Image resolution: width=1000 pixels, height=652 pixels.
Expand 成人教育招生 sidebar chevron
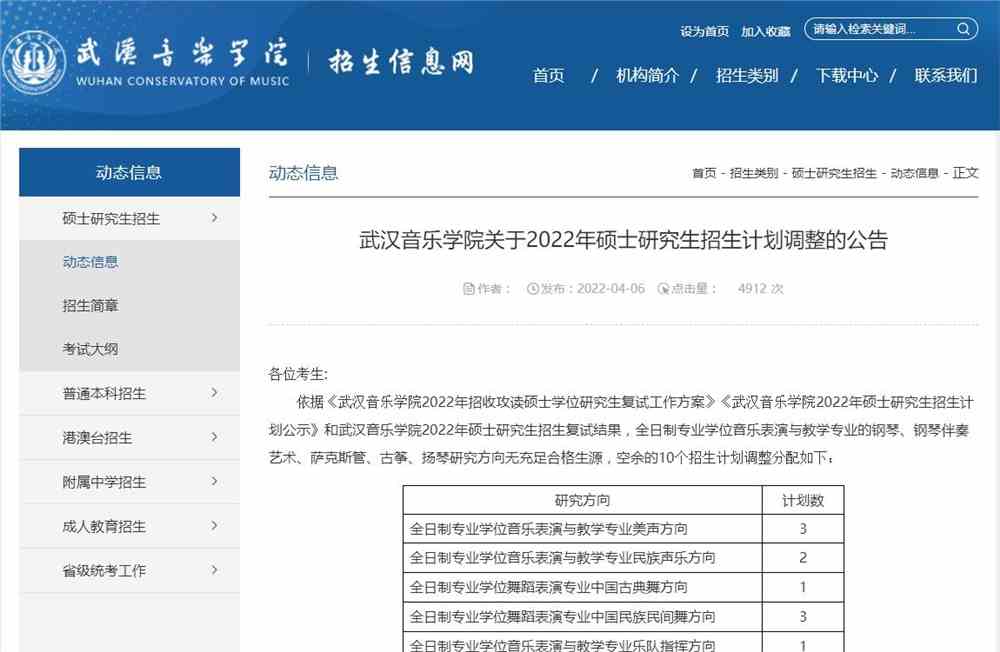(214, 526)
